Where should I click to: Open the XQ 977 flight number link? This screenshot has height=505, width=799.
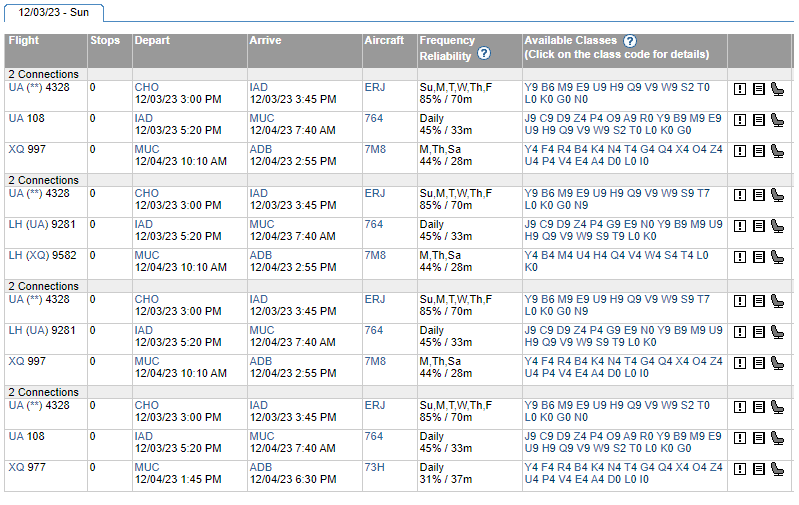pyautogui.click(x=27, y=467)
